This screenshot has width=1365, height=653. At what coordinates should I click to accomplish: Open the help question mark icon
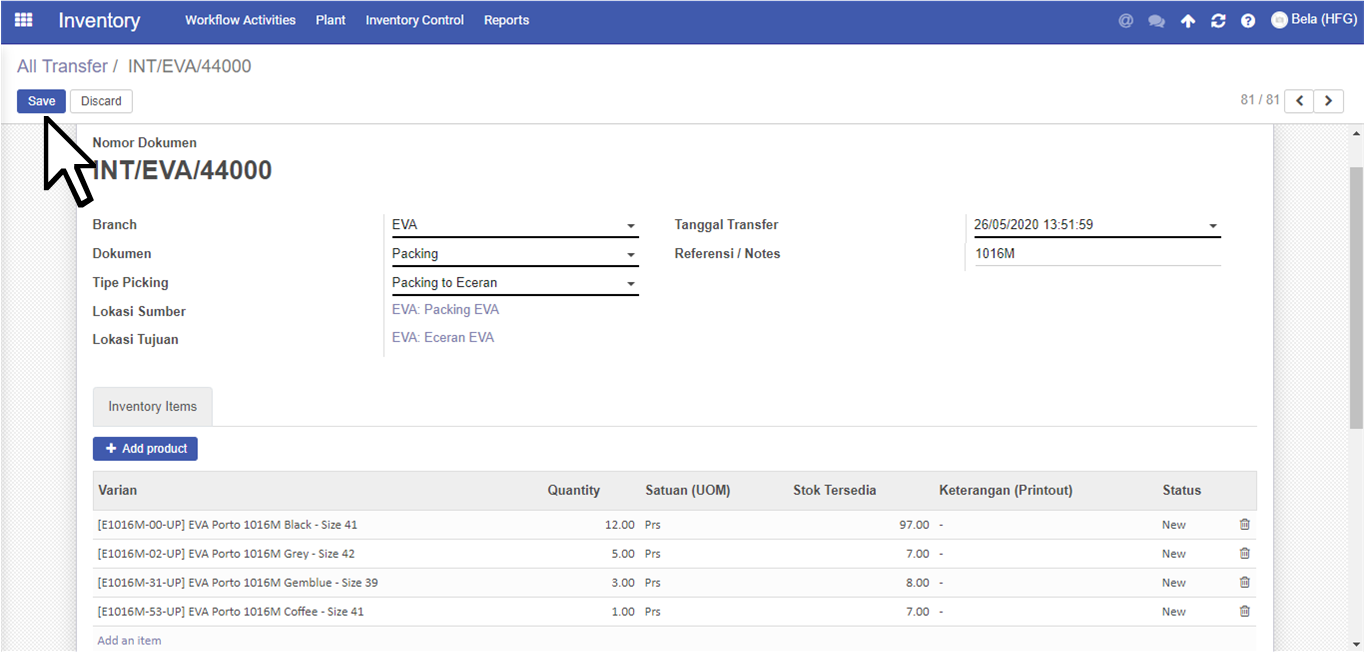[1248, 20]
